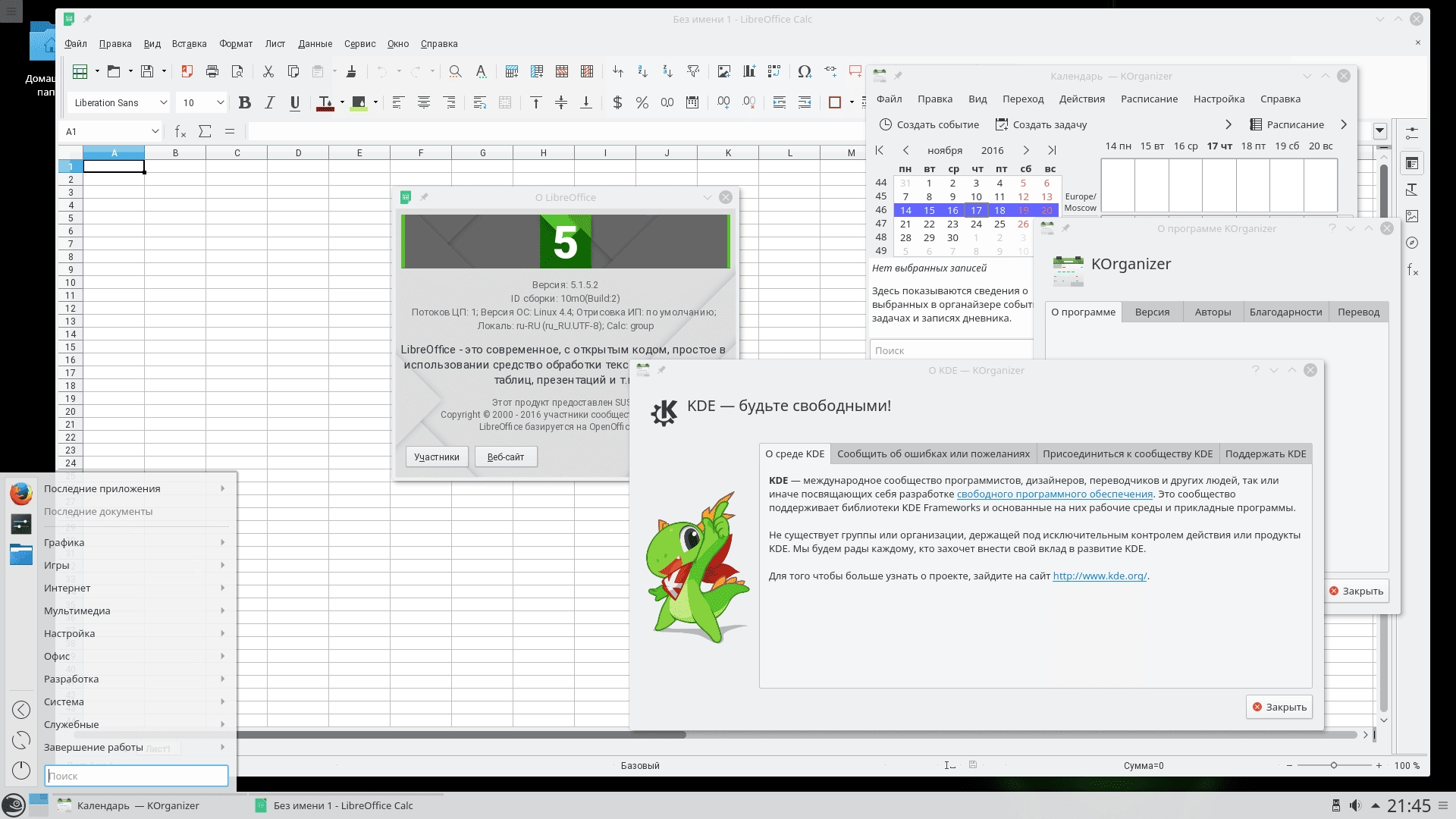Click the AutoFilter funnel icon
This screenshot has width=1456, height=819.
(x=693, y=71)
